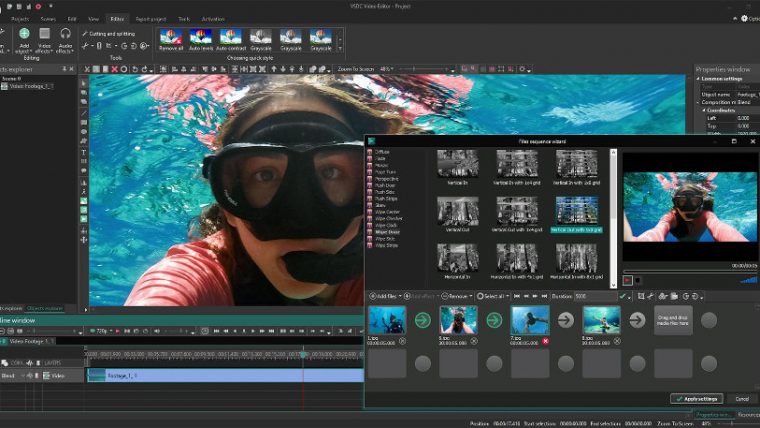
Task: Open the Scenes menu tab
Action: (48, 19)
